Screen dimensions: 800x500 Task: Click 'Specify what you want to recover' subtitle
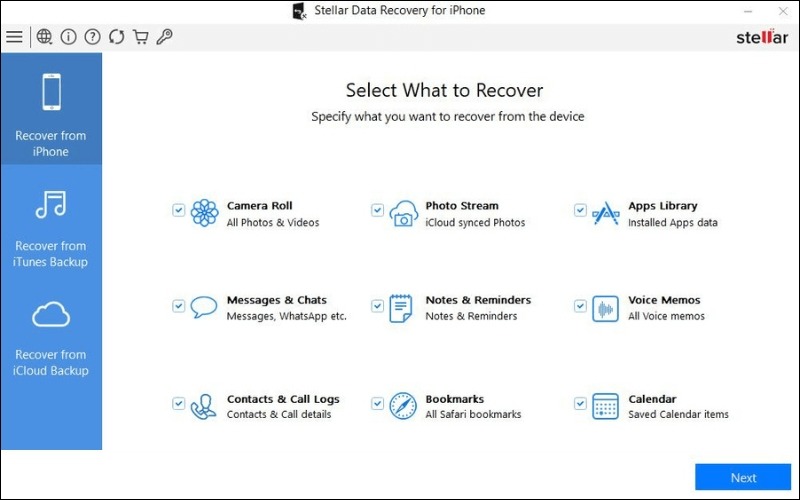(x=447, y=117)
